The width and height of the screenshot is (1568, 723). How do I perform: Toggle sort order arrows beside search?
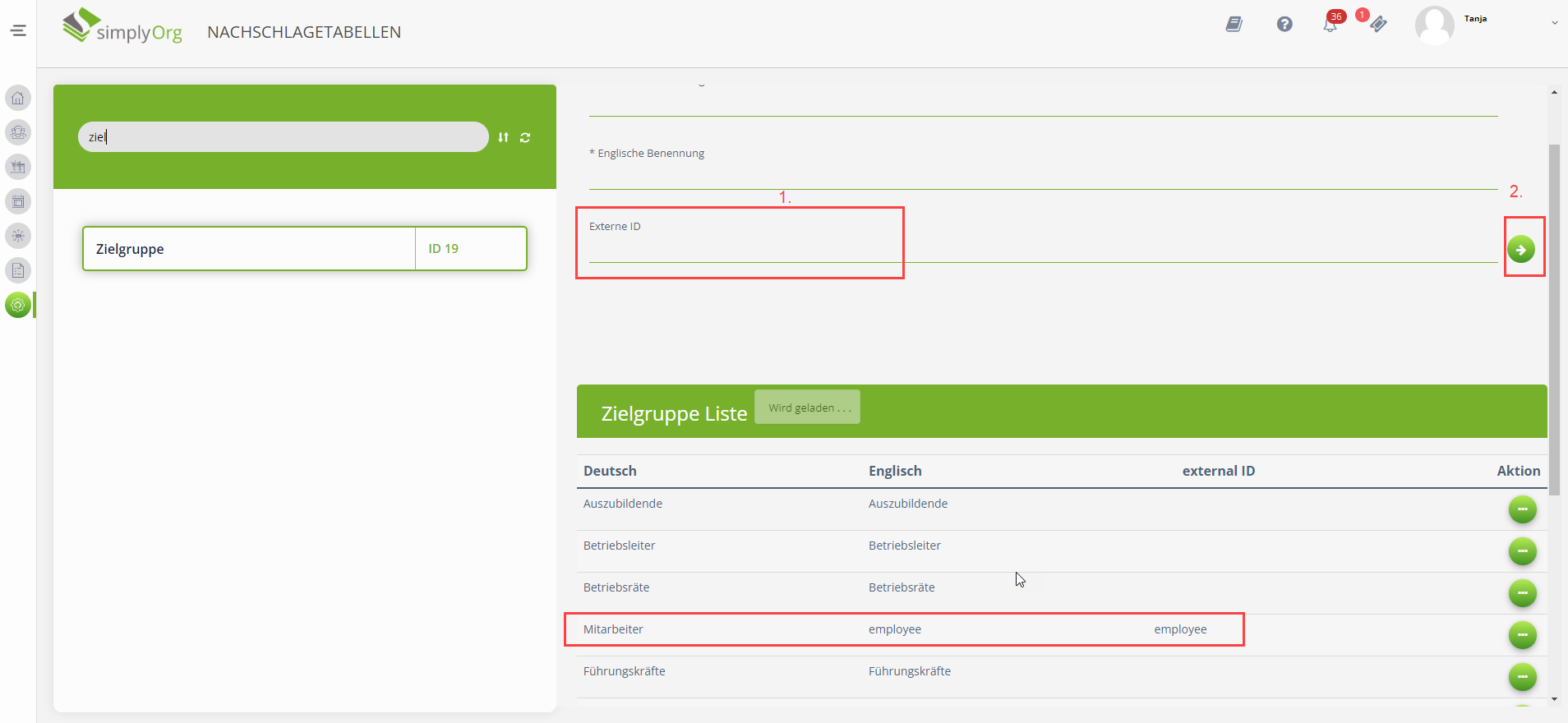point(503,137)
